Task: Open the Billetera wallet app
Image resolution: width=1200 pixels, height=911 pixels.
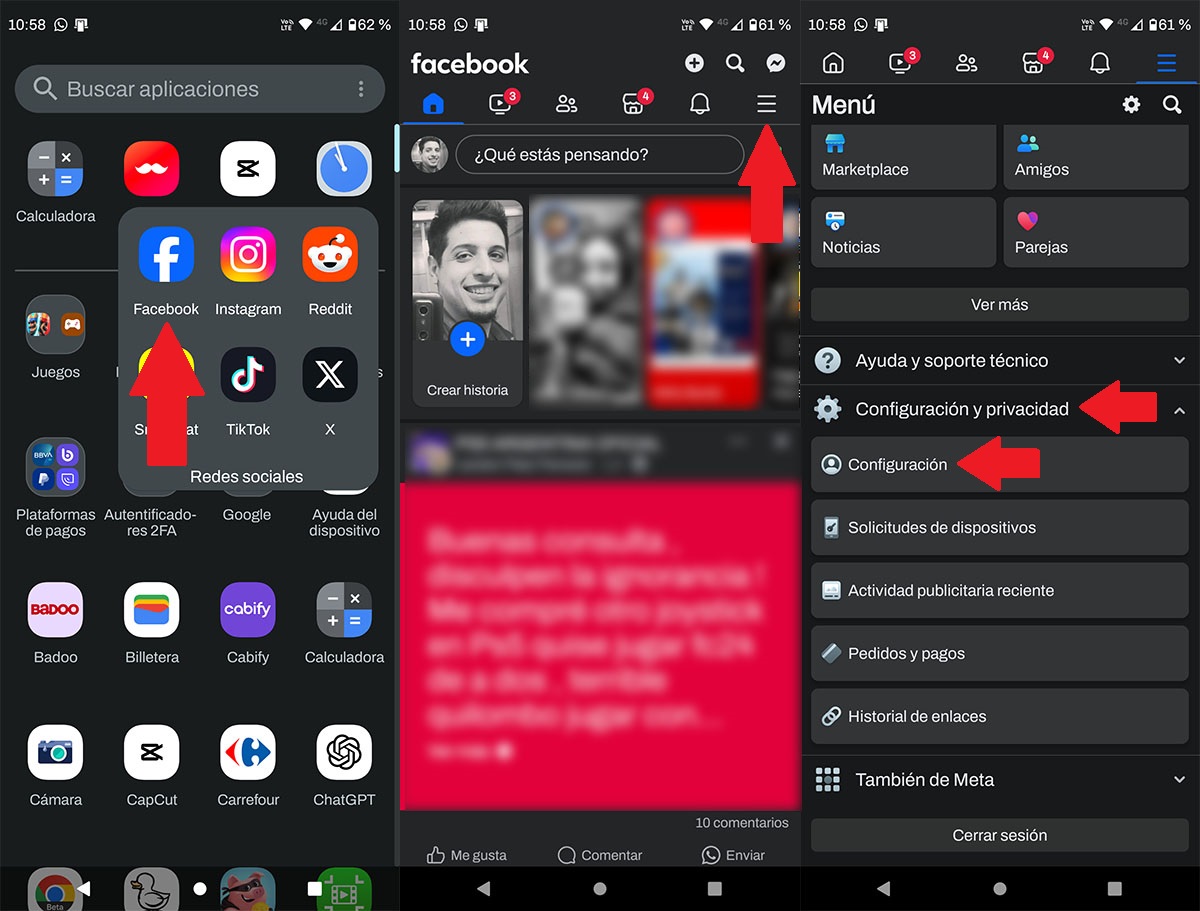Action: click(152, 609)
